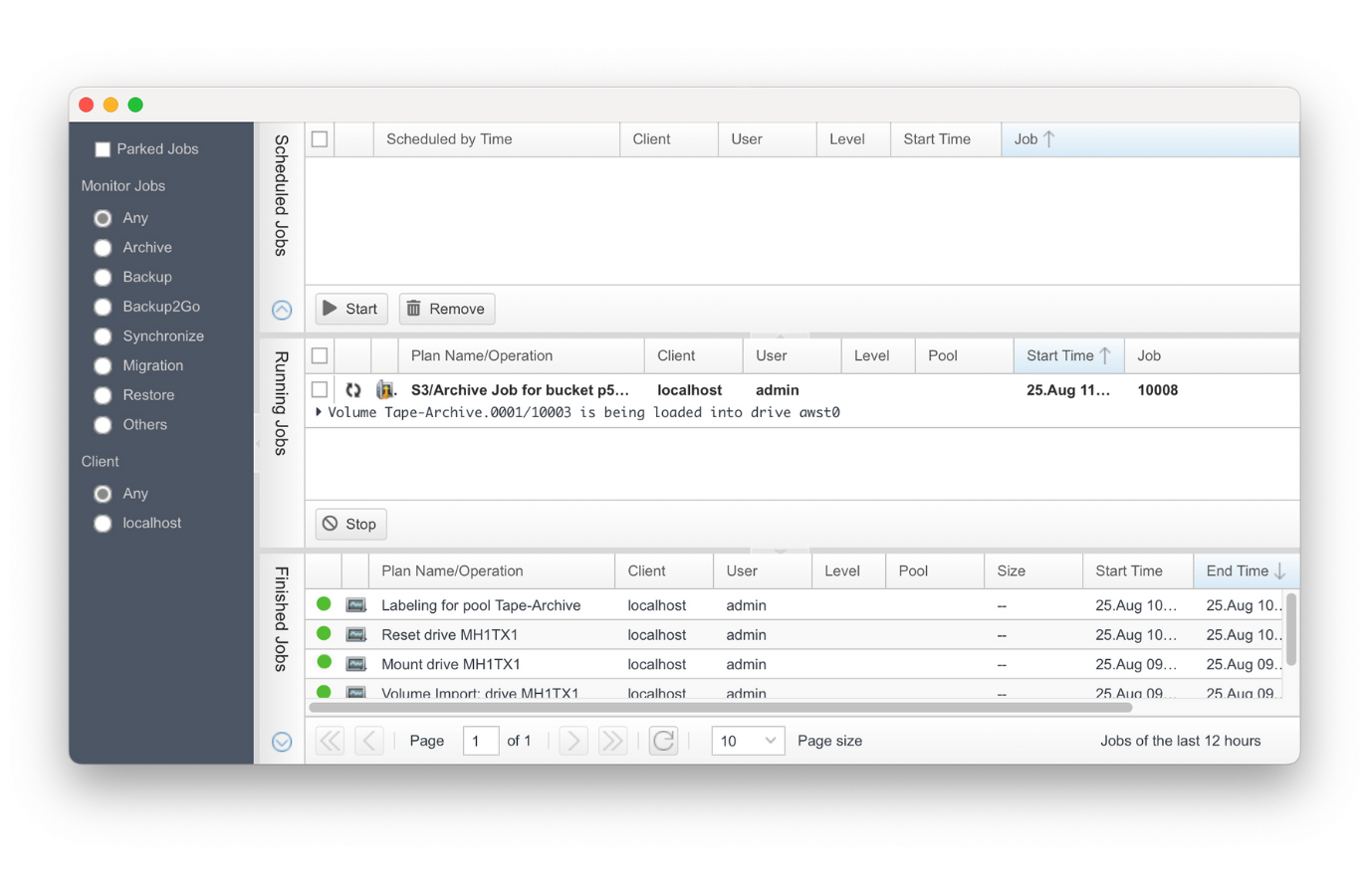Click the next page arrow icon
Image resolution: width=1369 pixels, height=896 pixels.
coord(573,741)
